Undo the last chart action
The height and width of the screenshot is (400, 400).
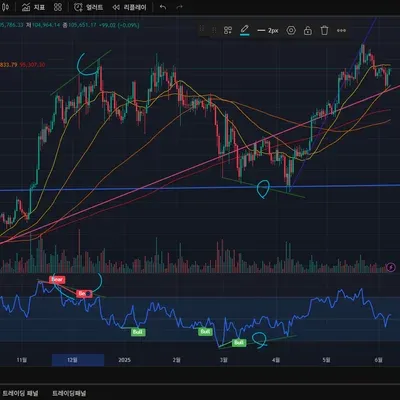(163, 7)
